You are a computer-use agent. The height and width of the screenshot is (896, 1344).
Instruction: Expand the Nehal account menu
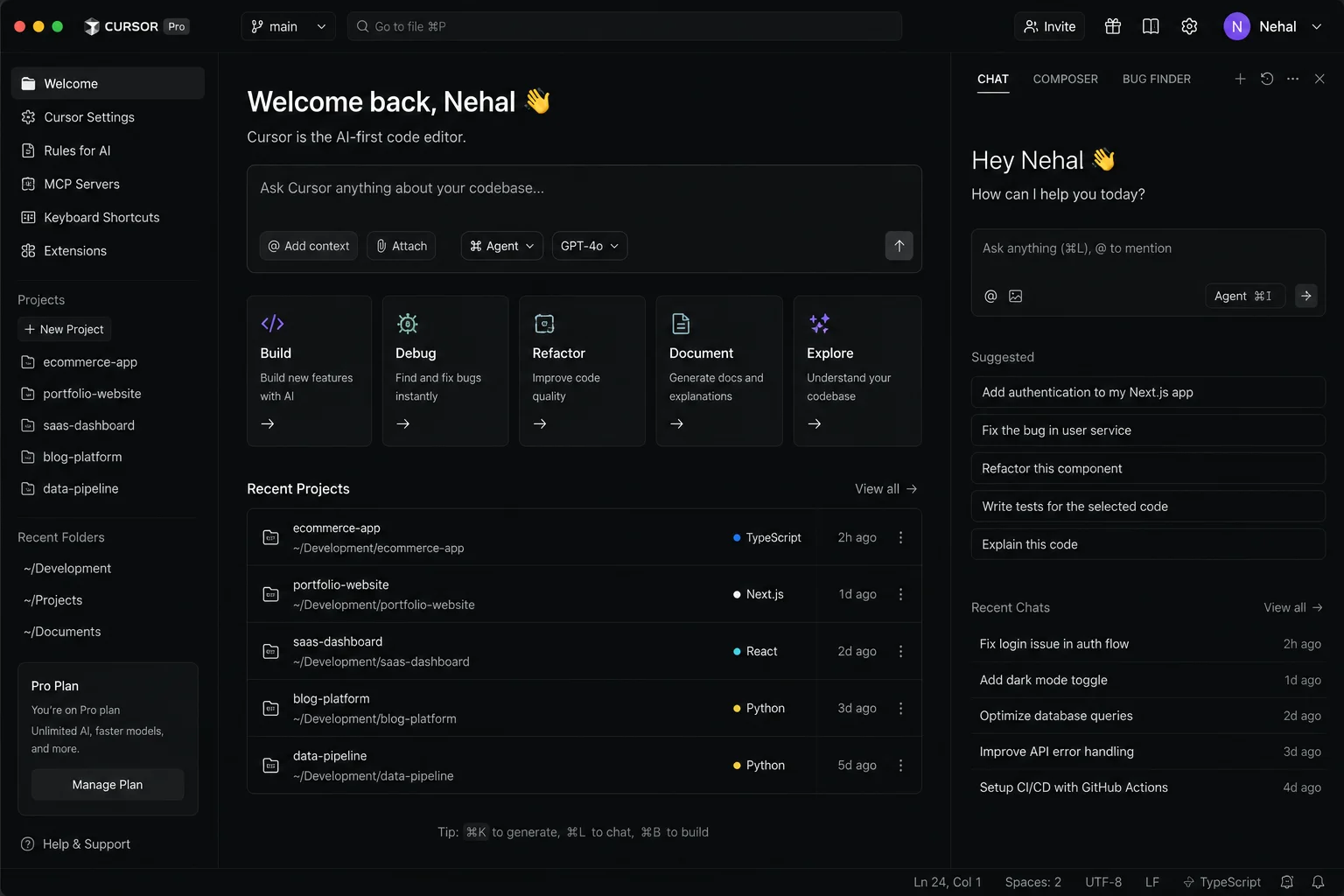pyautogui.click(x=1272, y=26)
